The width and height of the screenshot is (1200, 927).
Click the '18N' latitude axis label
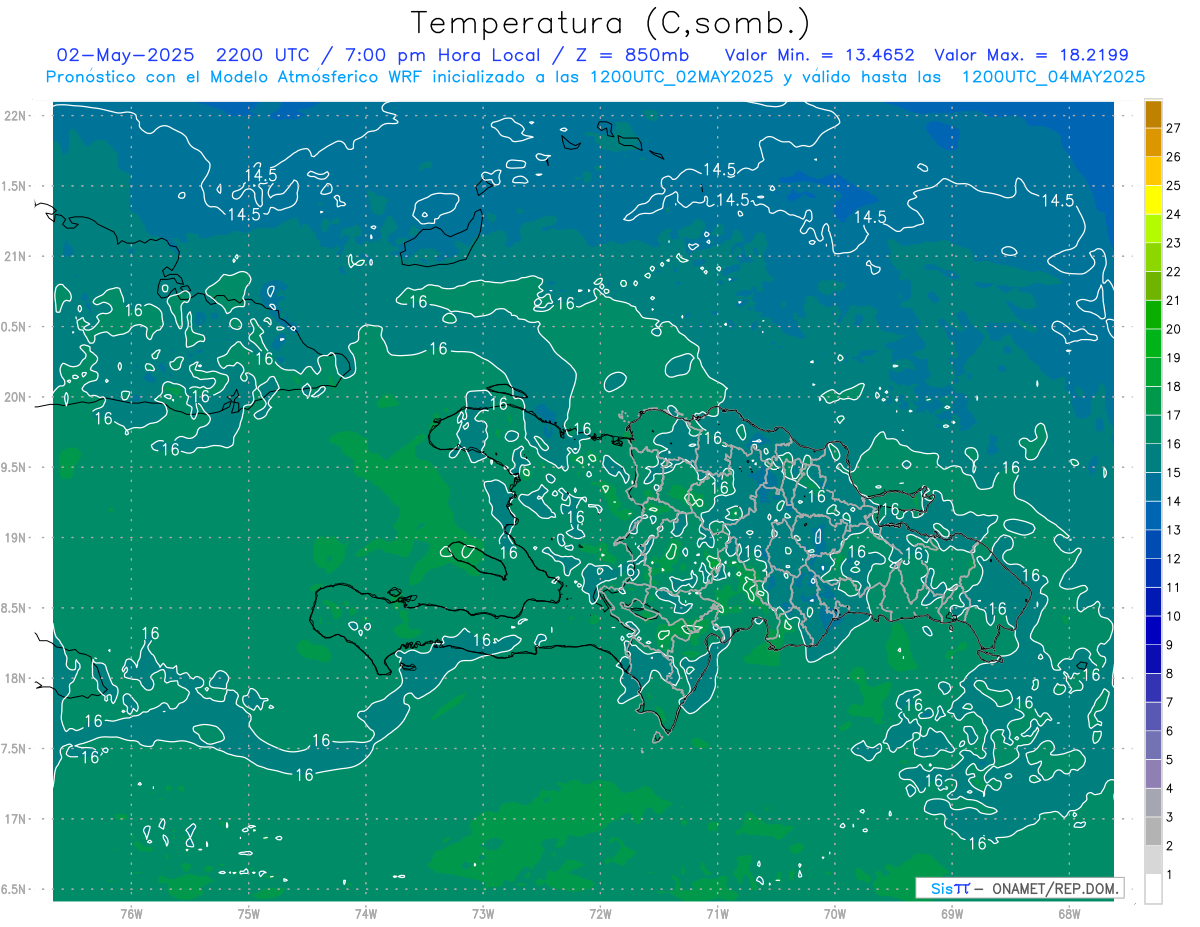pos(17,679)
